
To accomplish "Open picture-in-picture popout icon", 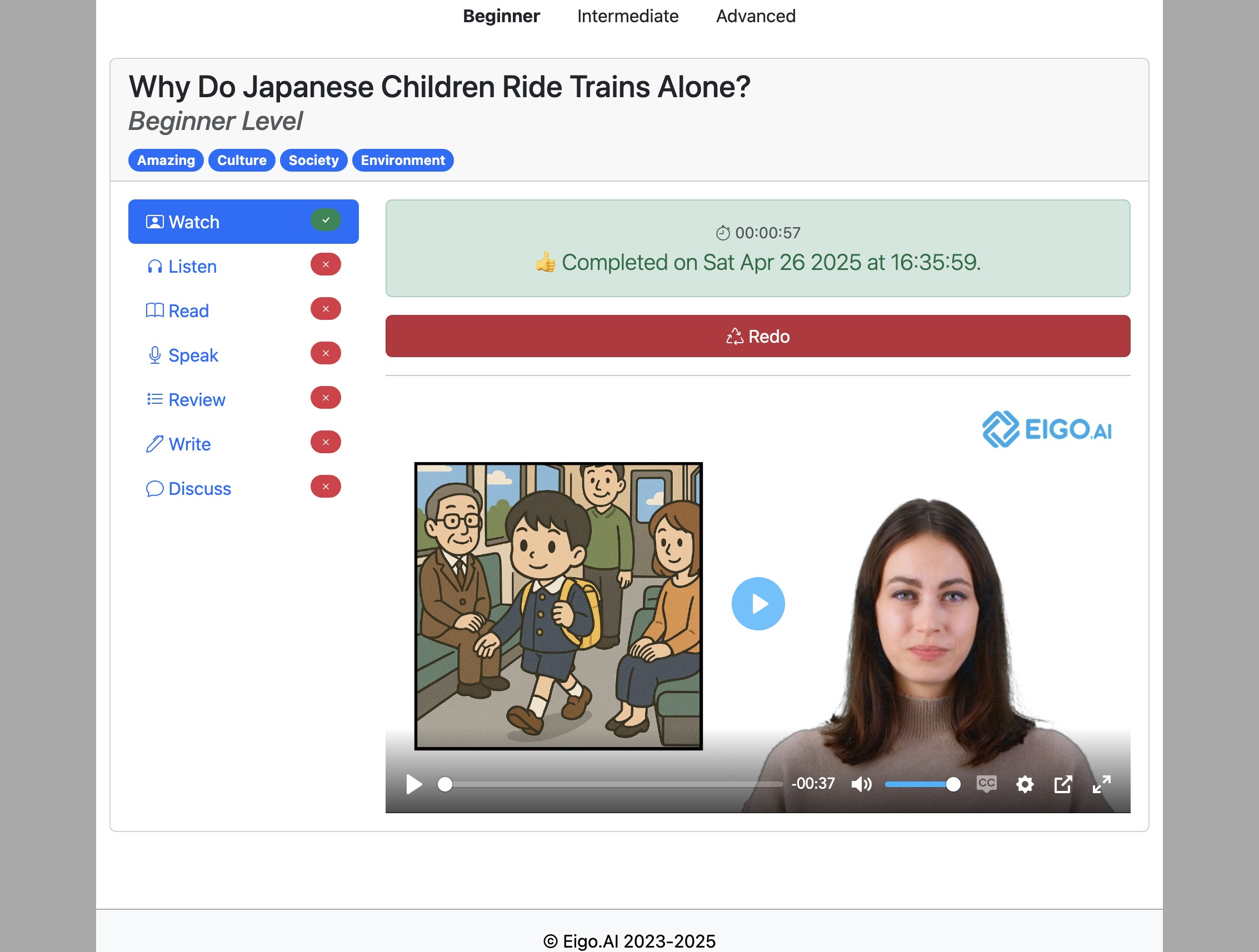I will pyautogui.click(x=1063, y=784).
